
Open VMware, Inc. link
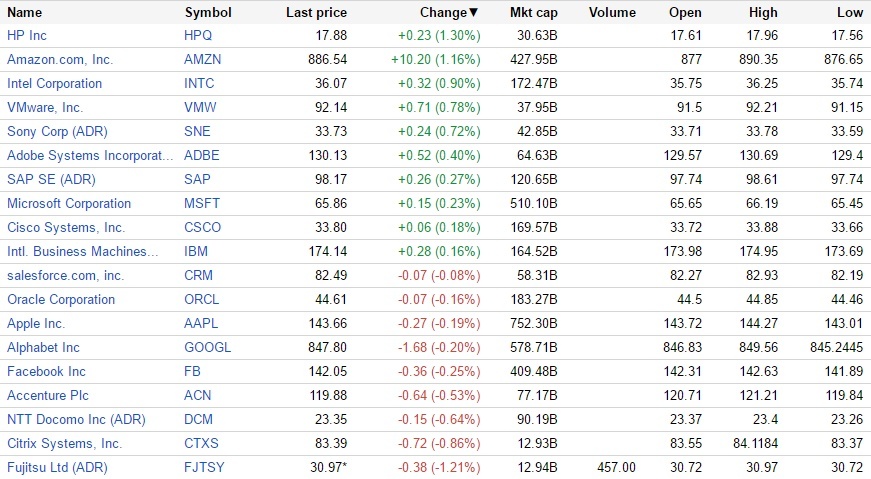pyautogui.click(x=45, y=107)
